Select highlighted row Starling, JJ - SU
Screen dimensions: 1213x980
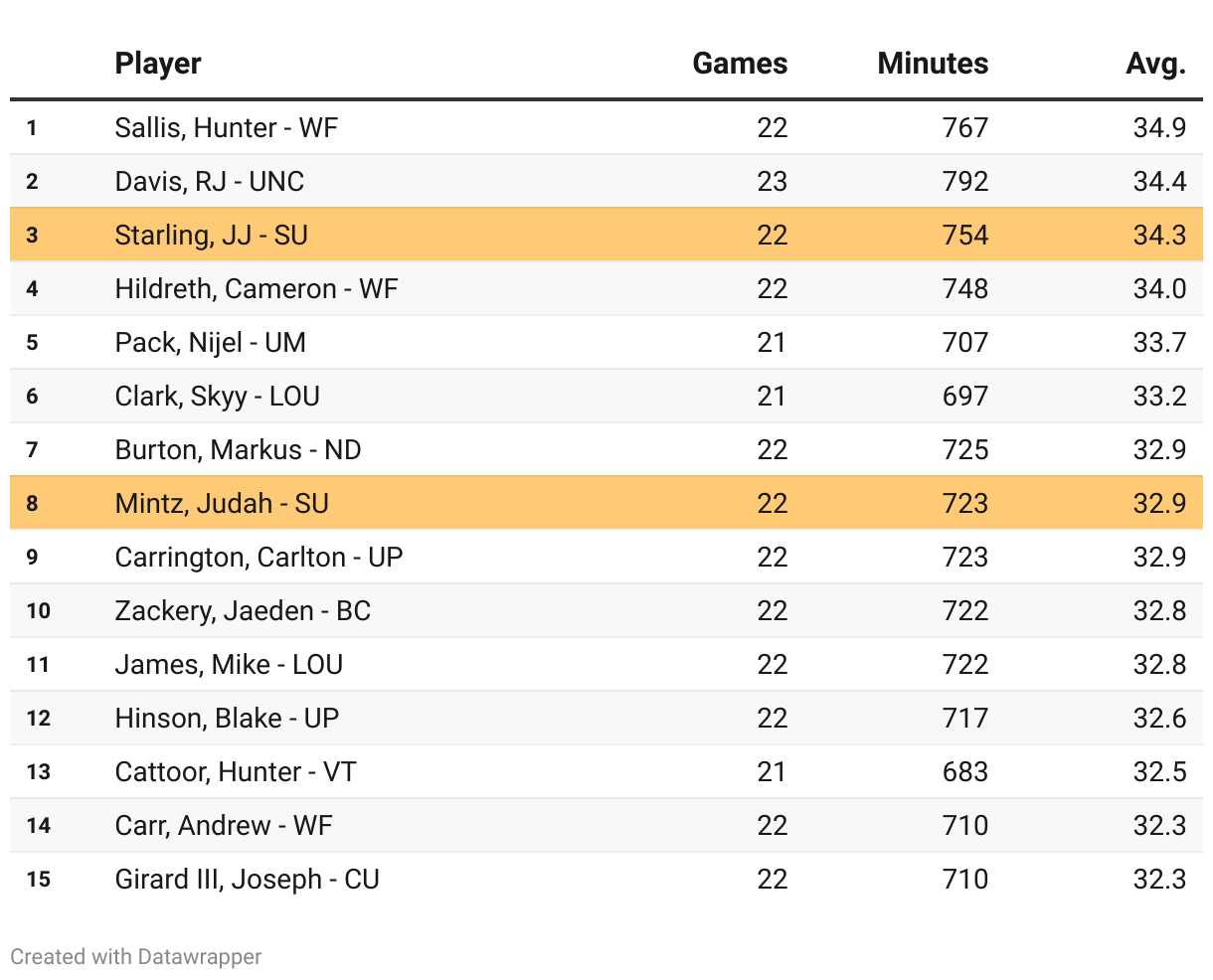click(x=212, y=235)
